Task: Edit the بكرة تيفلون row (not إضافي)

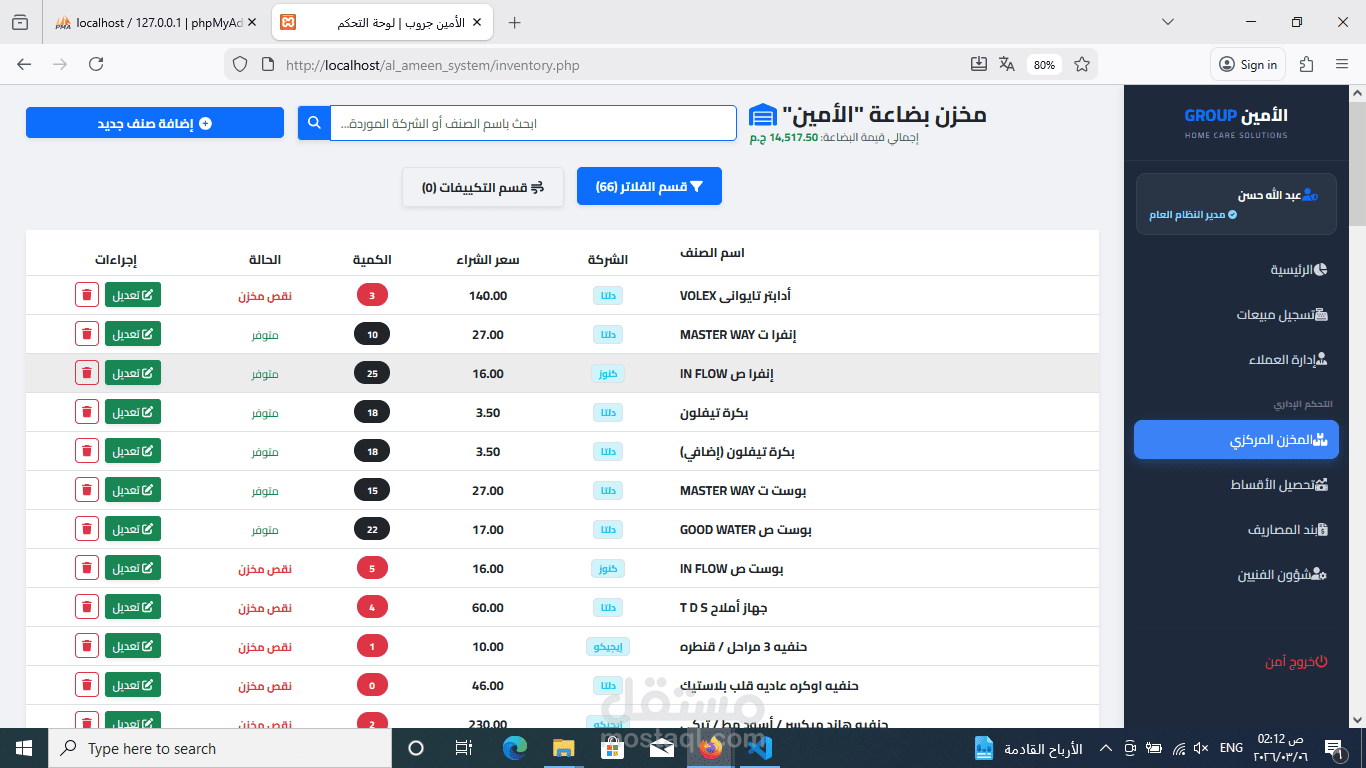Action: [x=133, y=412]
